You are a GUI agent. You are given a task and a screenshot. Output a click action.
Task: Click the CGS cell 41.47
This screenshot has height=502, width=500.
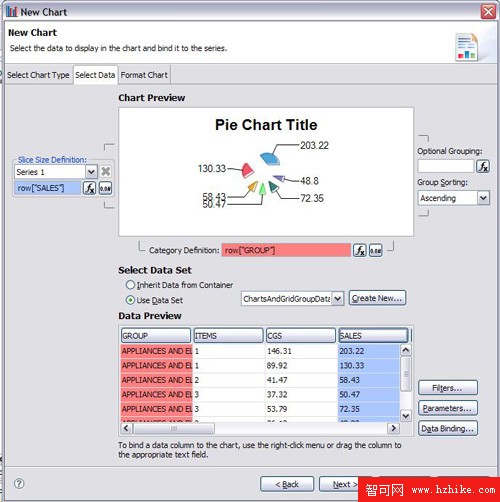pyautogui.click(x=301, y=380)
